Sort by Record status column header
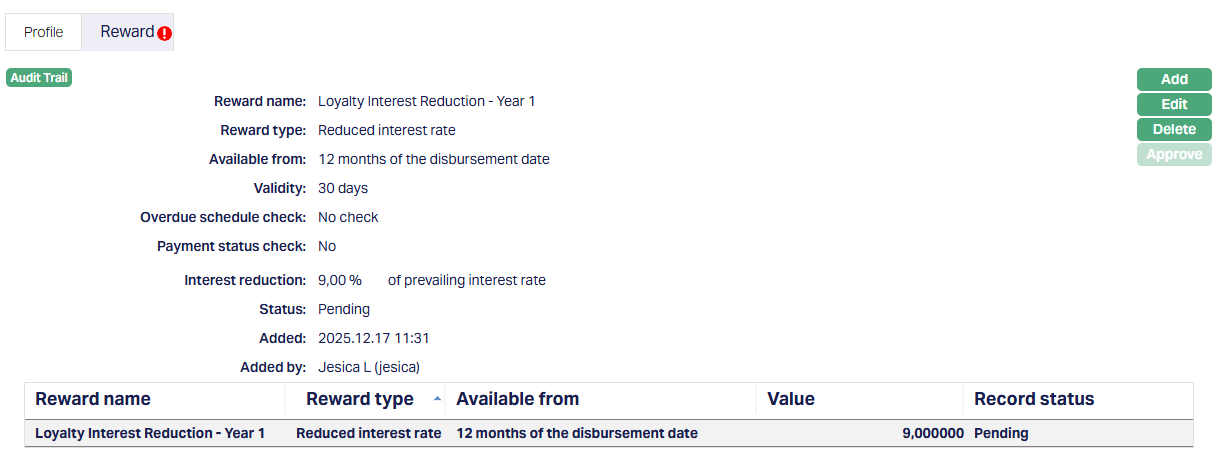 (x=1034, y=399)
